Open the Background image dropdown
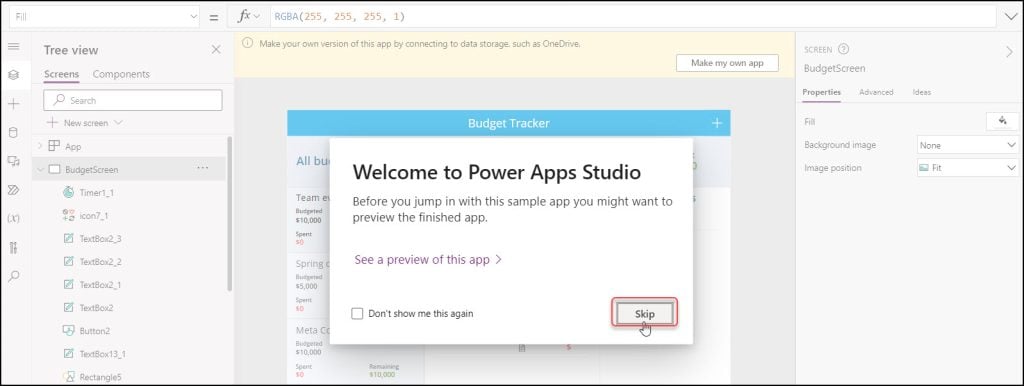The width and height of the screenshot is (1024, 386). [x=968, y=145]
